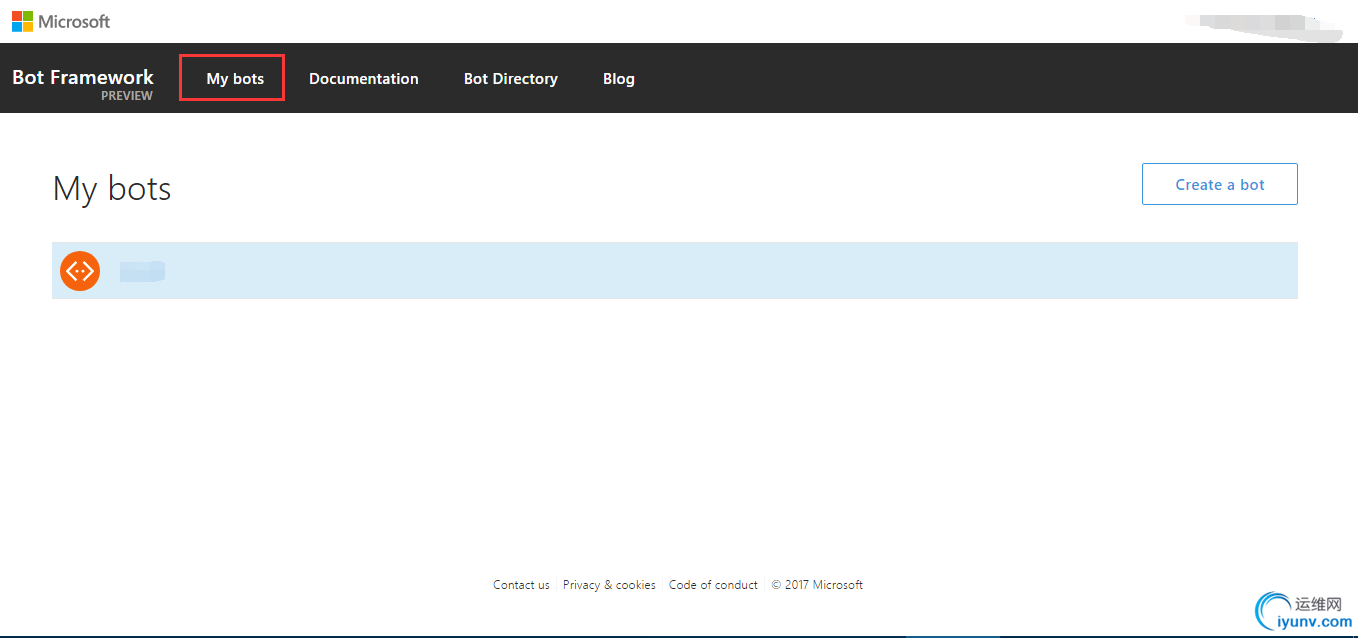Open the Blog page

[619, 78]
